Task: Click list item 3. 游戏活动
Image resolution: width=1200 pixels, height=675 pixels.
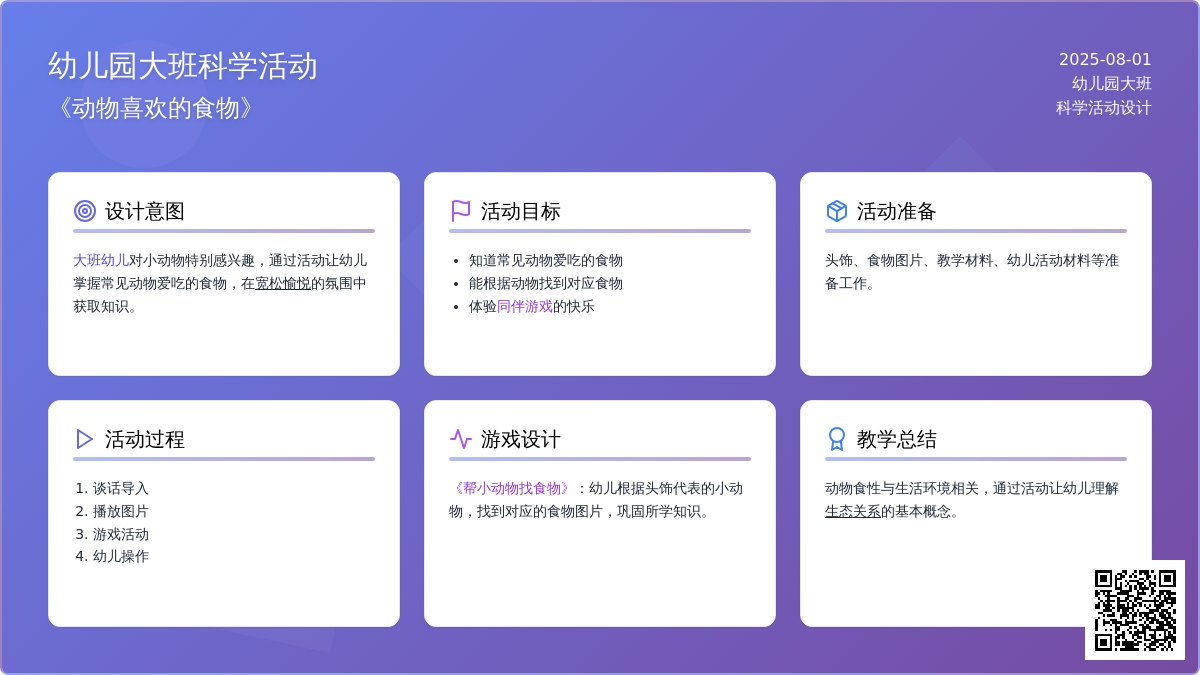Action: [x=112, y=534]
